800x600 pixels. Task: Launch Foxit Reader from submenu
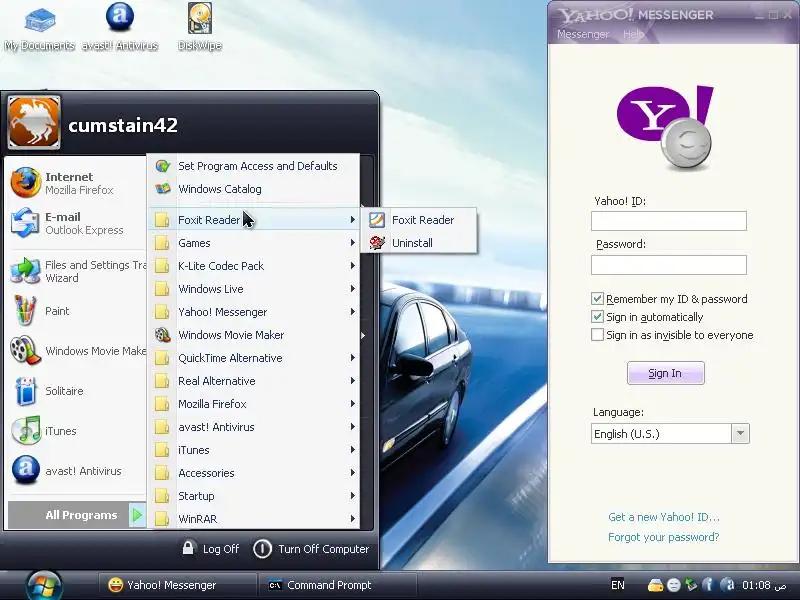point(418,220)
